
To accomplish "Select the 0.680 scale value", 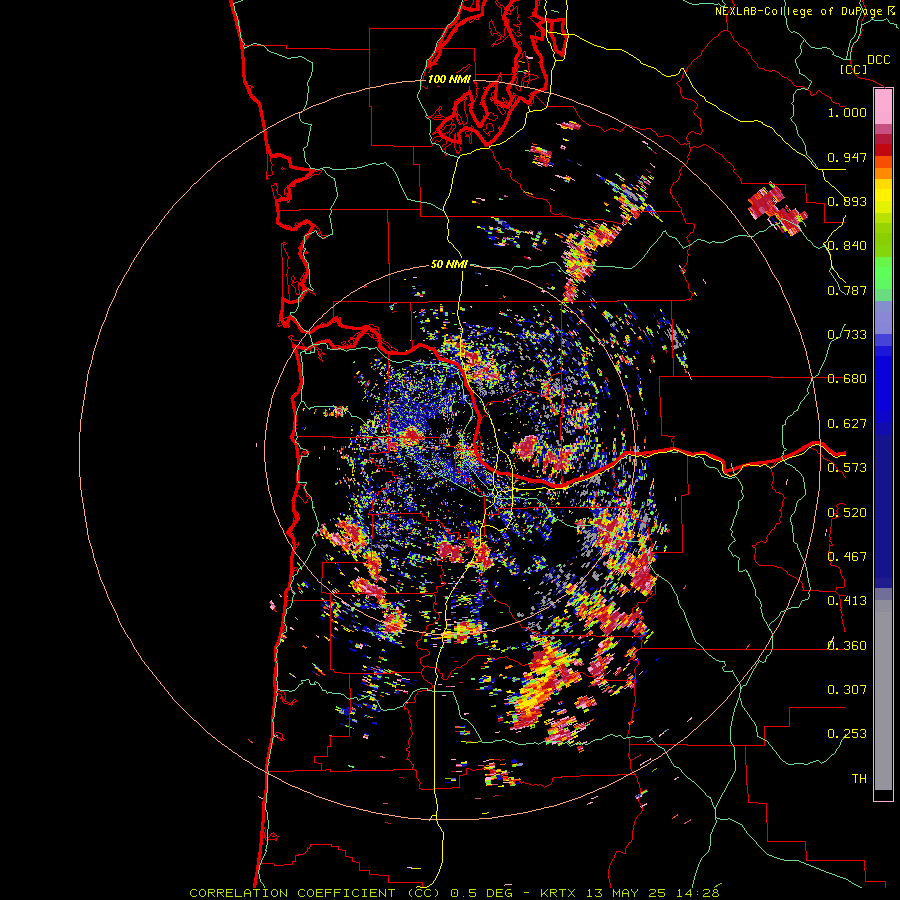I will pyautogui.click(x=847, y=379).
